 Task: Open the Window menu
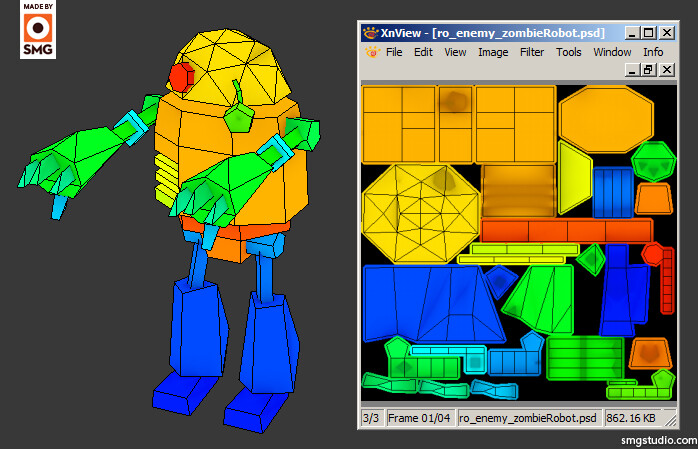coord(612,52)
